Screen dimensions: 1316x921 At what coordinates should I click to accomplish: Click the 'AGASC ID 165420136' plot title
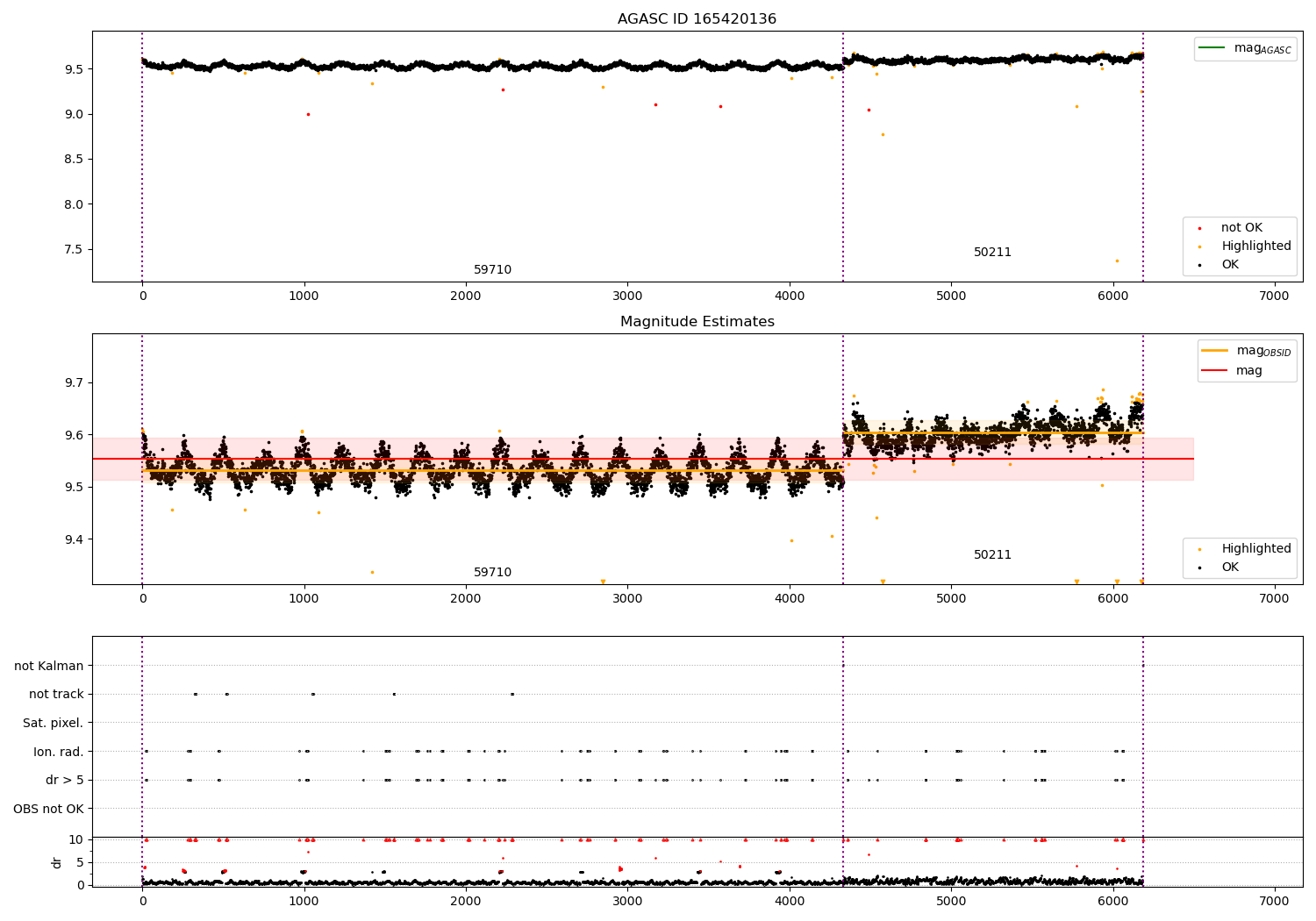coord(697,19)
